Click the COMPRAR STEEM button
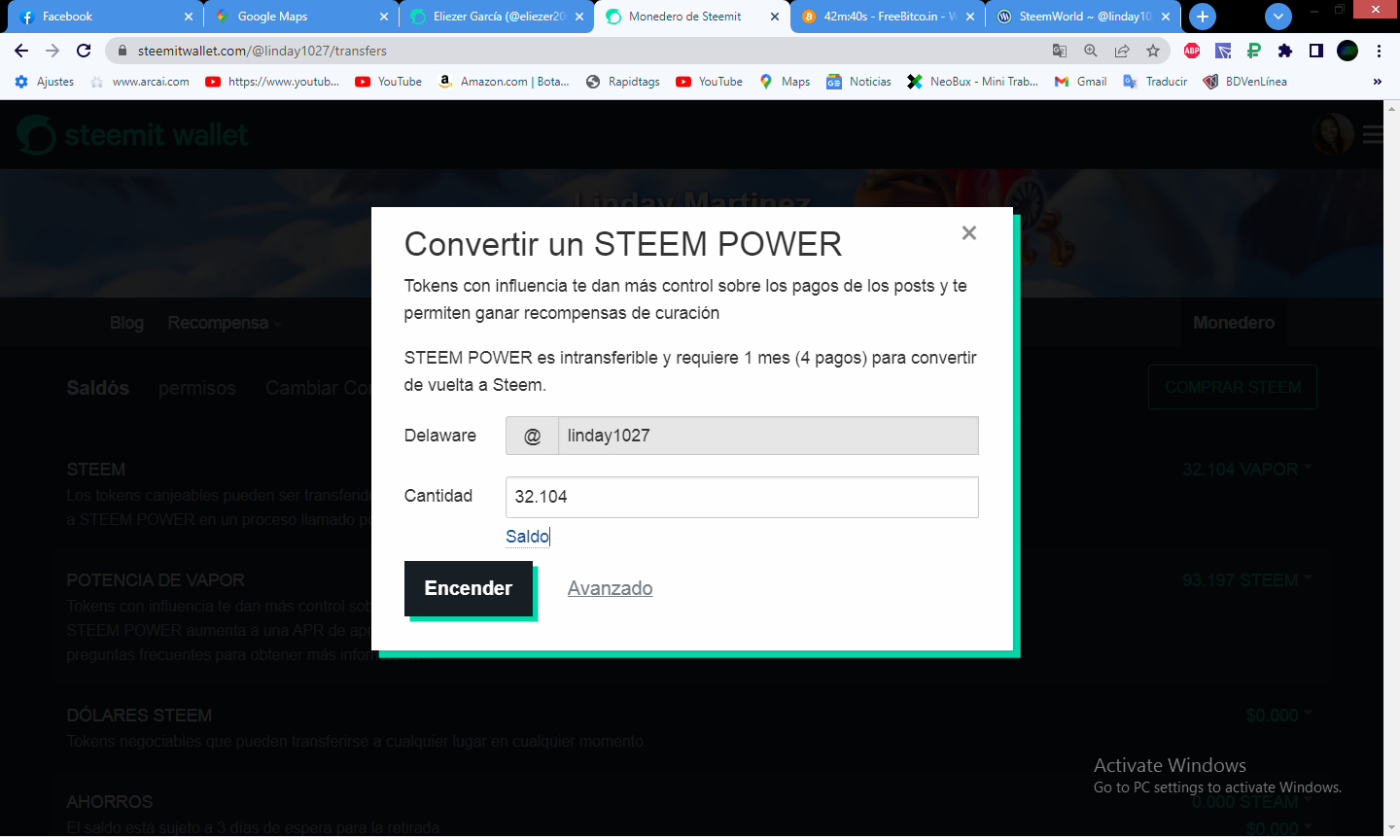 tap(1233, 387)
